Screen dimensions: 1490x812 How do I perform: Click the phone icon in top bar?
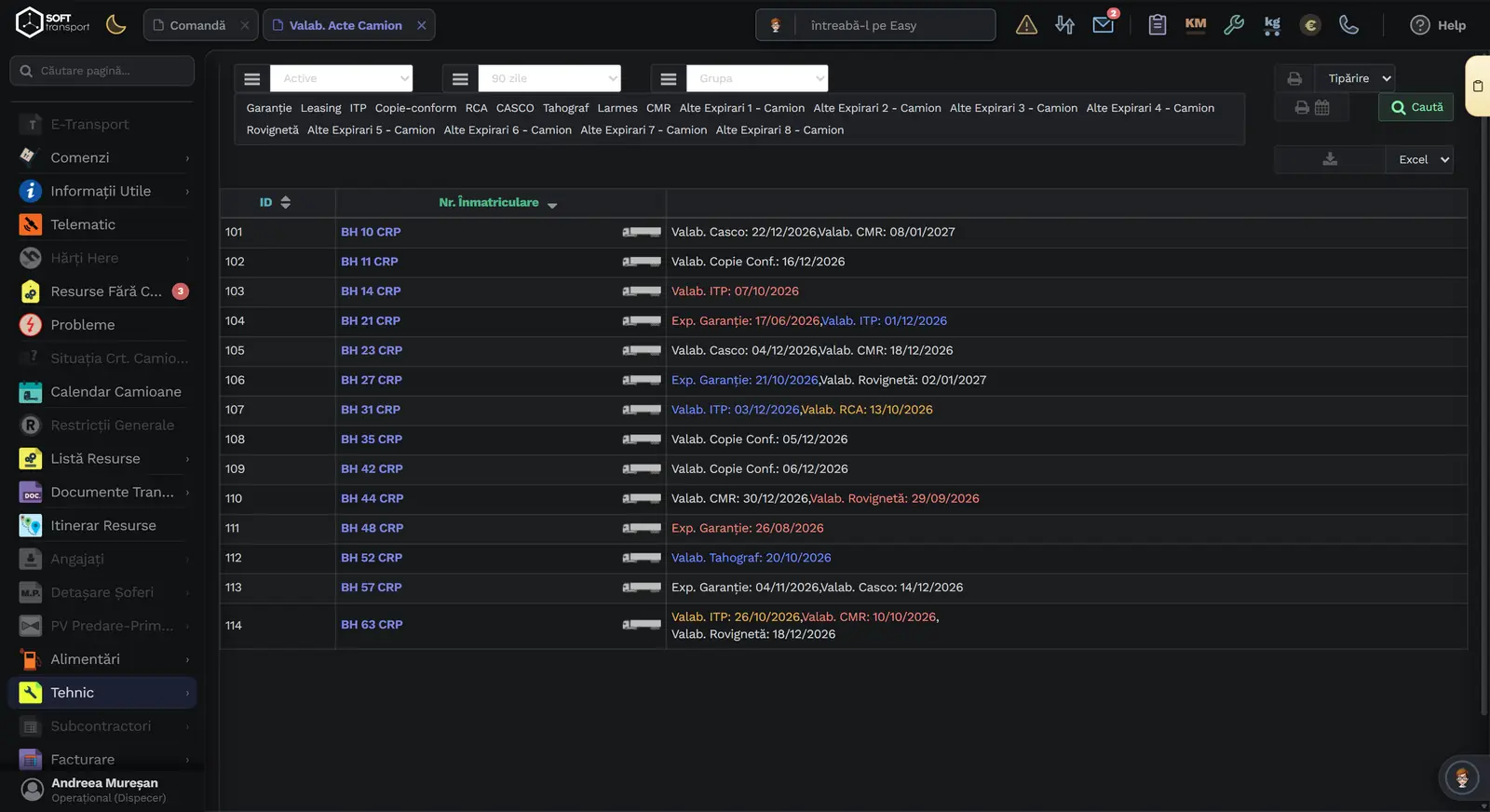1348,25
